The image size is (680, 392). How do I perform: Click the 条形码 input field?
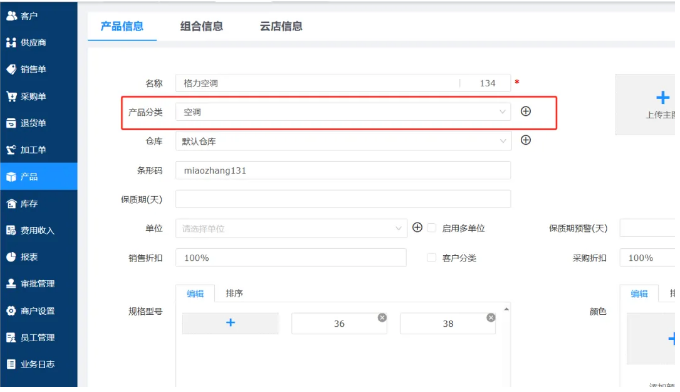[x=343, y=170]
